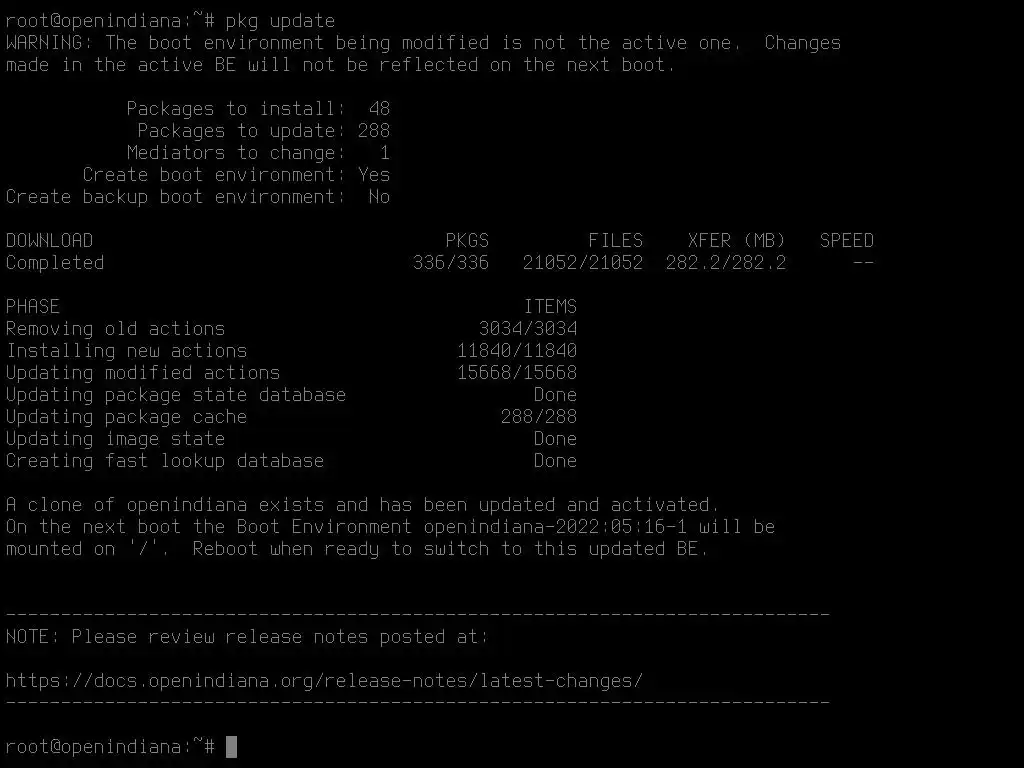Image resolution: width=1024 pixels, height=768 pixels.
Task: Click 'Reboot when ready to switch' message
Action: 451,549
